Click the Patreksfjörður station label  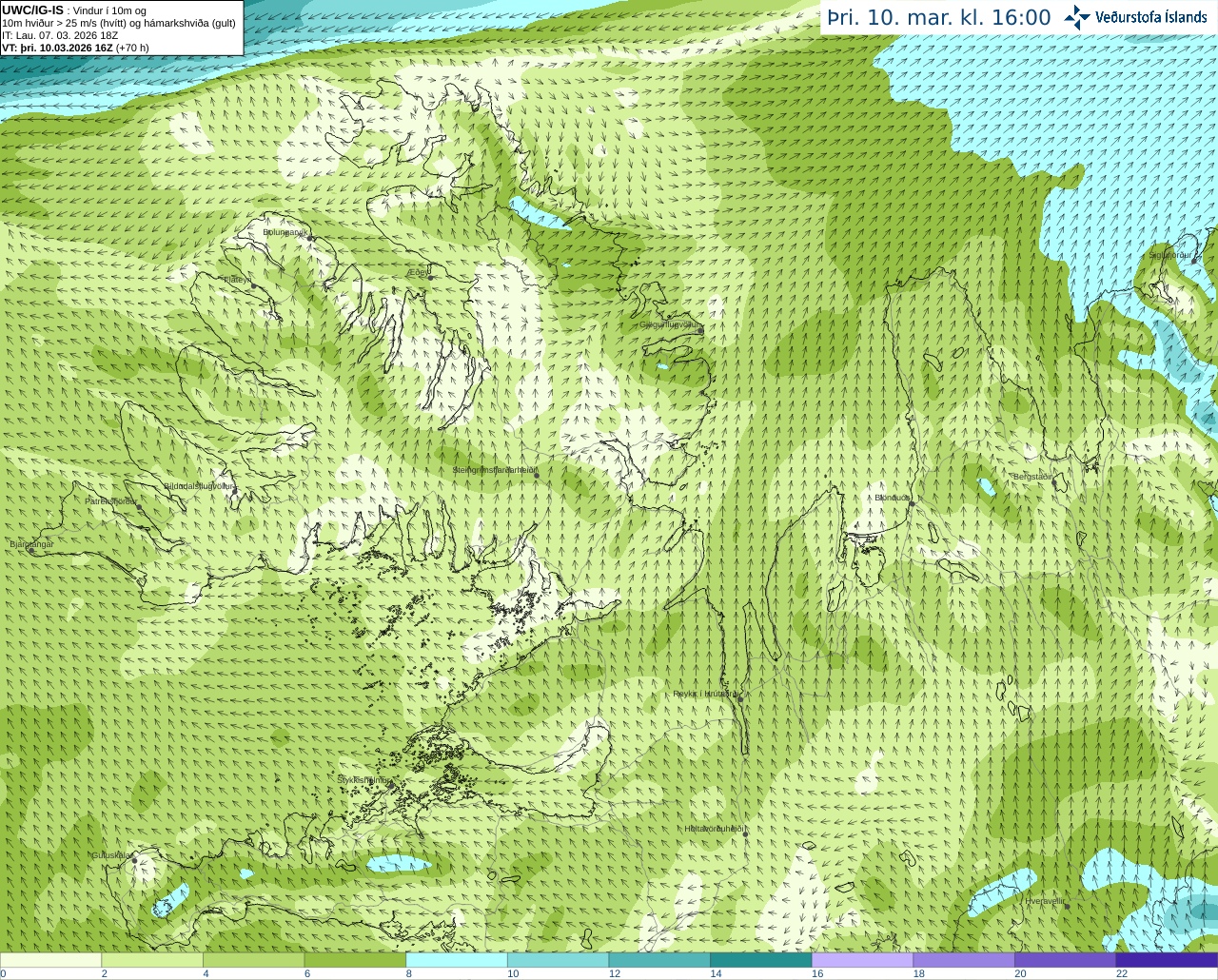111,501
